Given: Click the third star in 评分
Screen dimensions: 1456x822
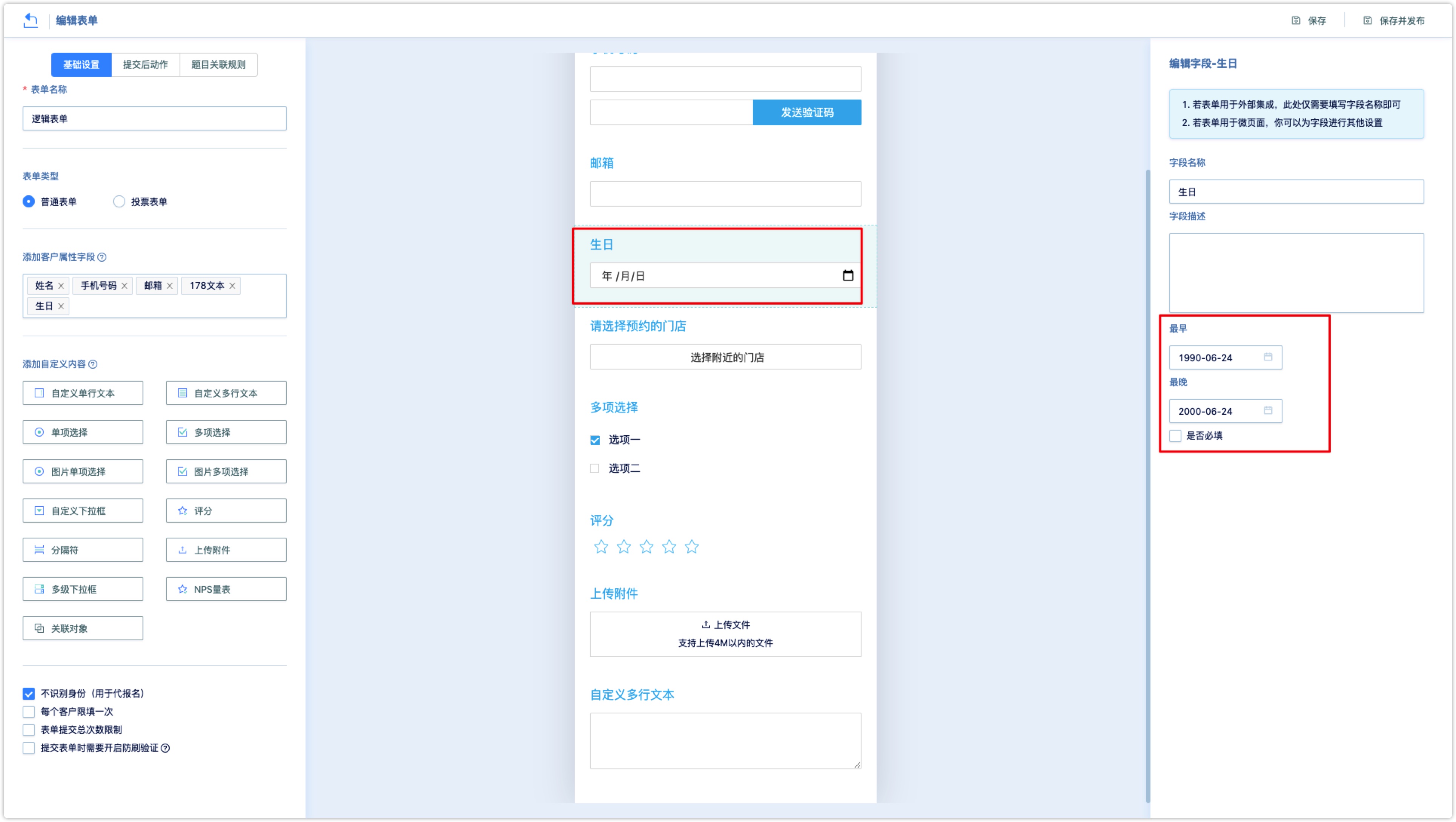Looking at the screenshot, I should pyautogui.click(x=646, y=547).
